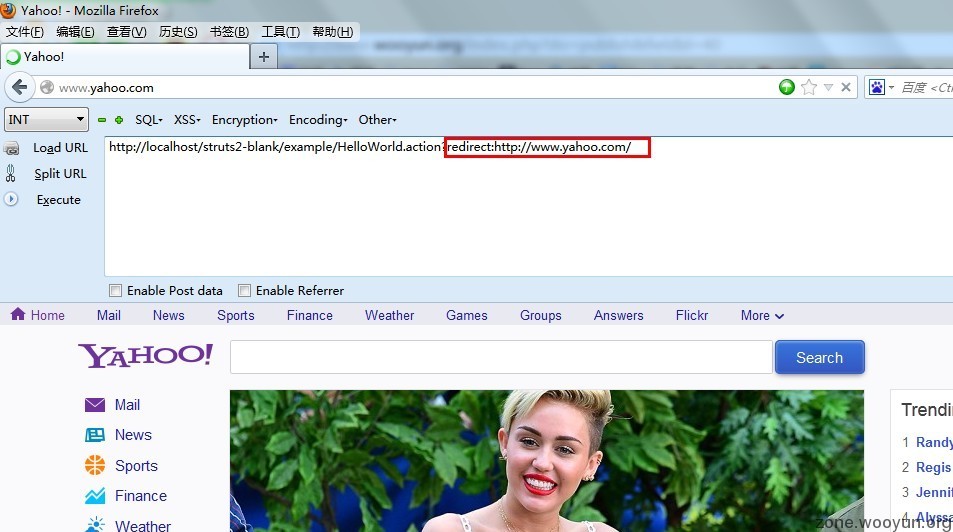Enable the Referrer checkbox
This screenshot has width=953, height=532.
click(x=244, y=291)
